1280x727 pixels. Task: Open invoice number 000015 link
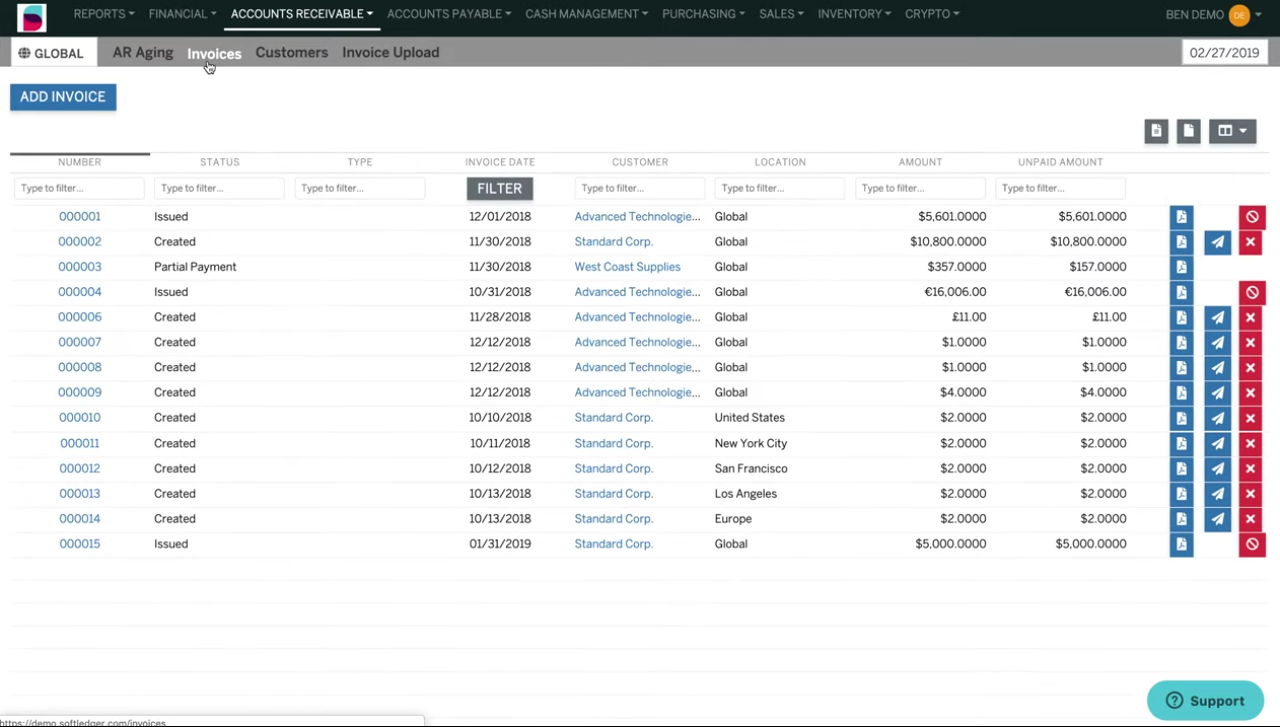(80, 544)
